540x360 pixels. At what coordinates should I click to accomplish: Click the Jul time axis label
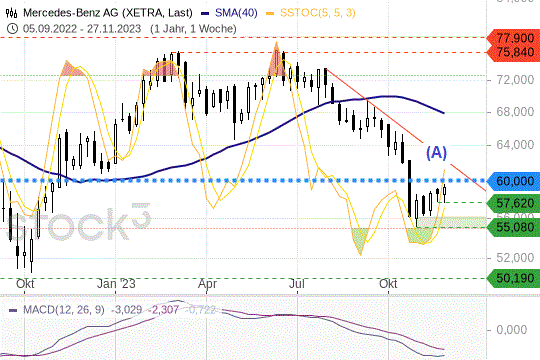pyautogui.click(x=297, y=284)
